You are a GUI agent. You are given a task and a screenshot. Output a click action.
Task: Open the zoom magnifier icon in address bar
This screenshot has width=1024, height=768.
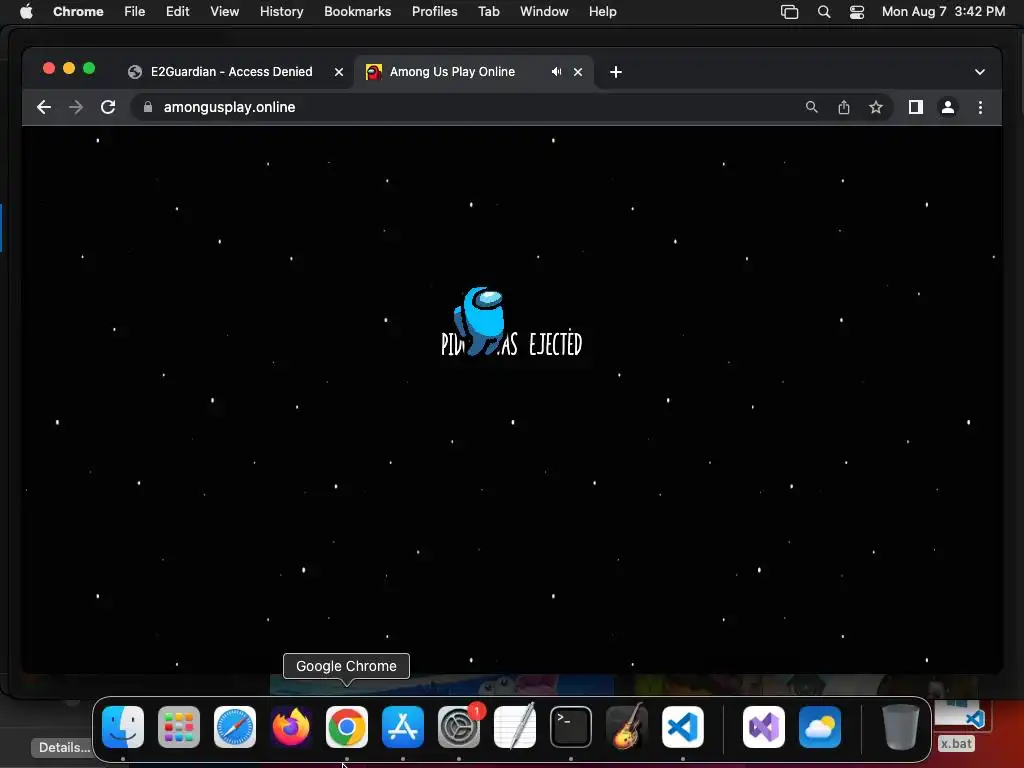811,107
